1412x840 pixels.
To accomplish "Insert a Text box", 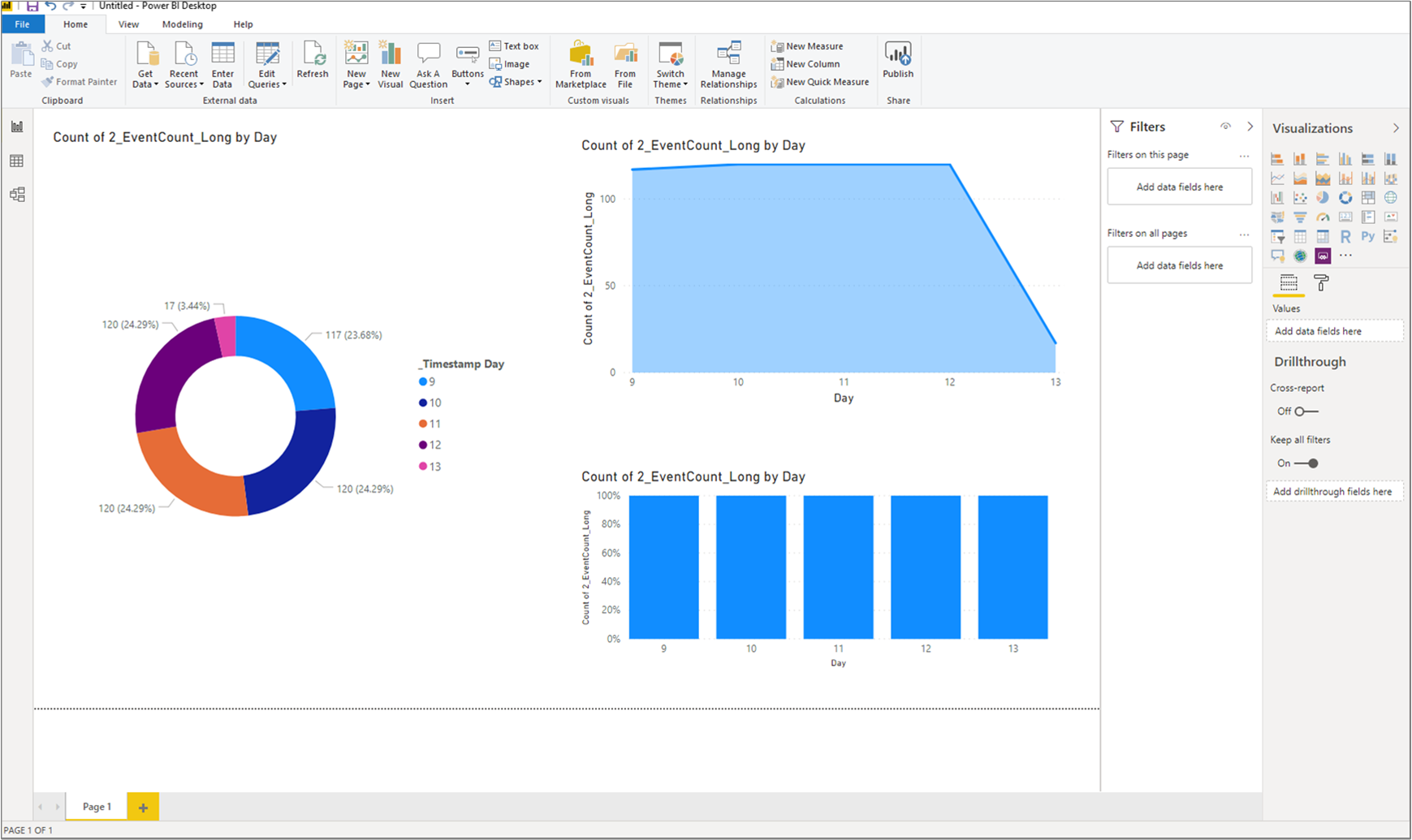I will (x=514, y=46).
